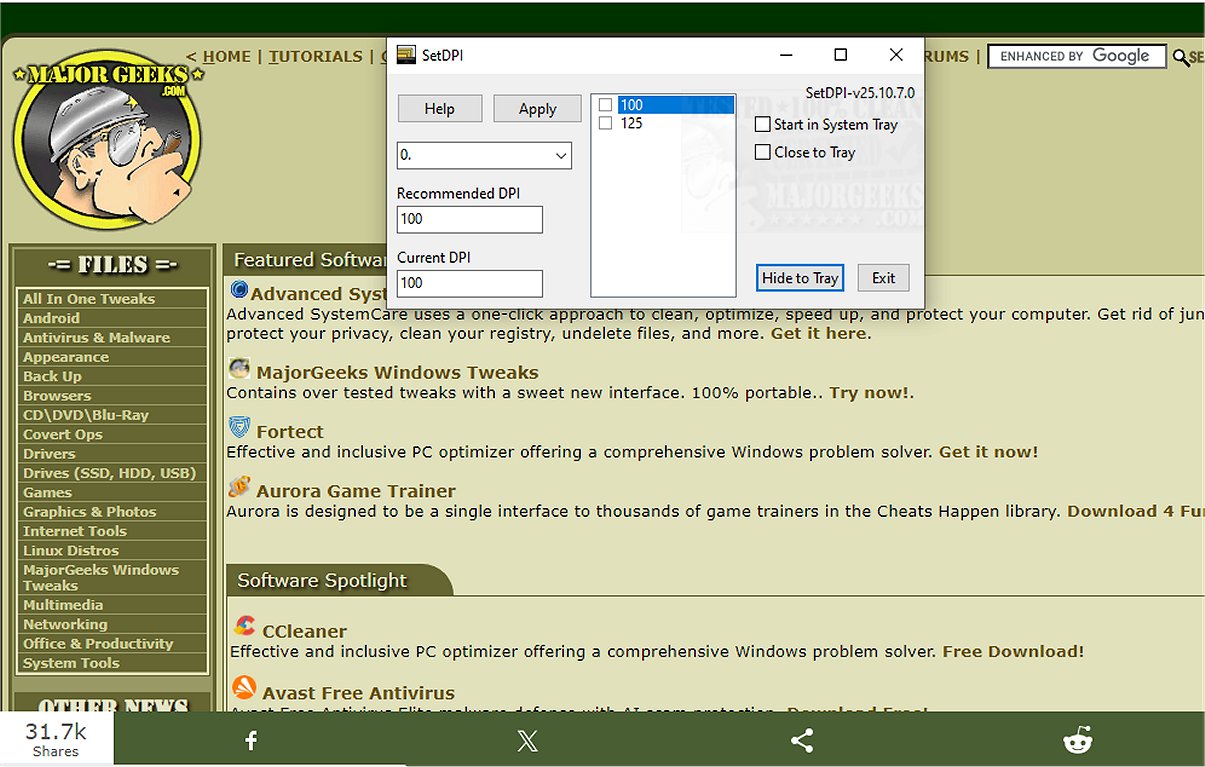Open the Aurora Game Trainer title link

tap(356, 491)
